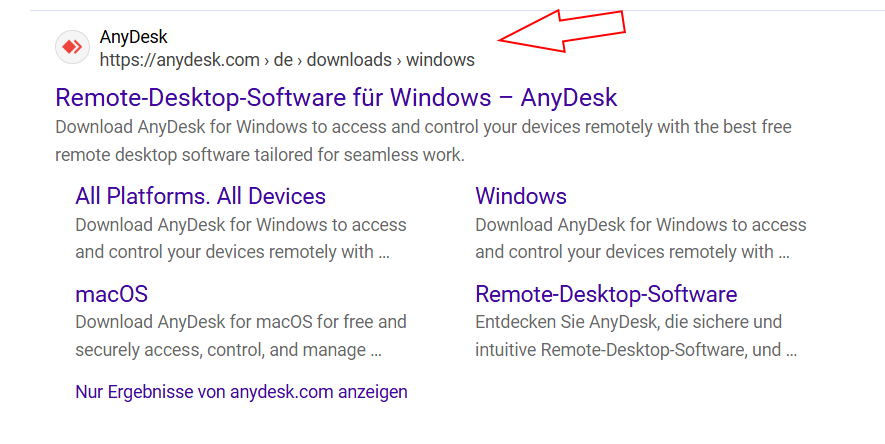Click the https://anydesk.com domain in the breadcrumb
The image size is (885, 444).
(180, 60)
